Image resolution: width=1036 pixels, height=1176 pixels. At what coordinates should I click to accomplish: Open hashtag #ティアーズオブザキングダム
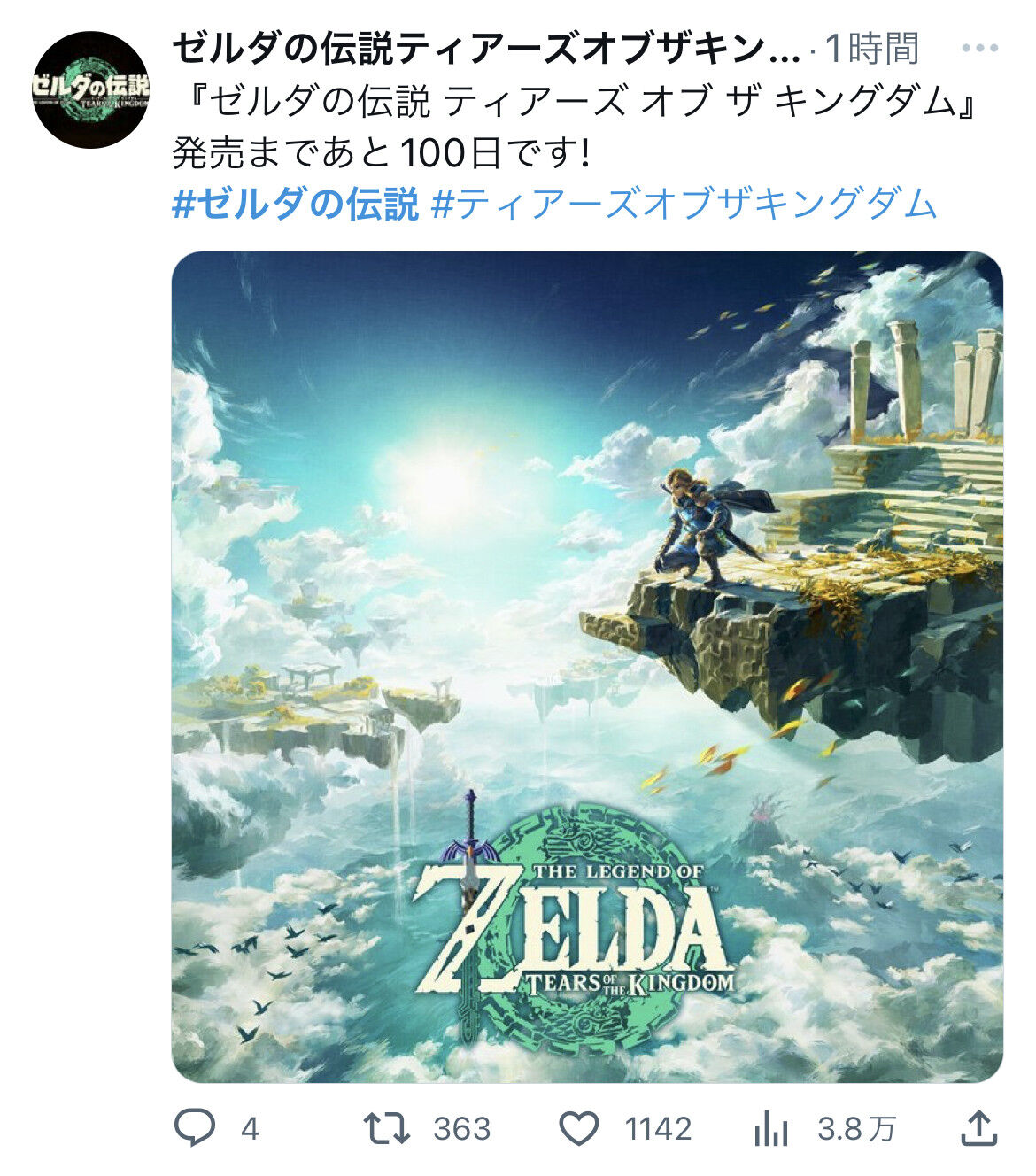pos(684,204)
